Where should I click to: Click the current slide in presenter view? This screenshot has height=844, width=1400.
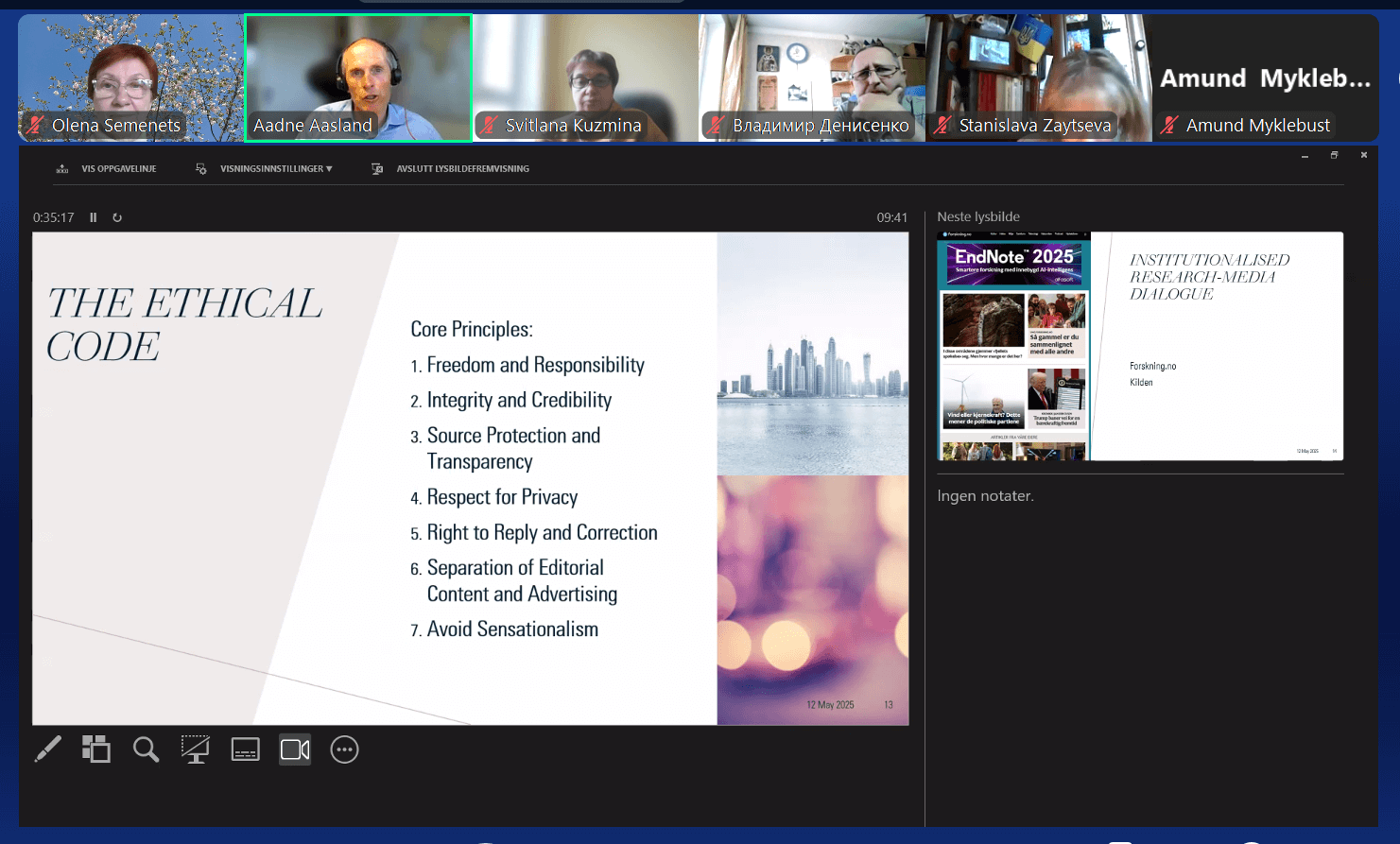470,478
